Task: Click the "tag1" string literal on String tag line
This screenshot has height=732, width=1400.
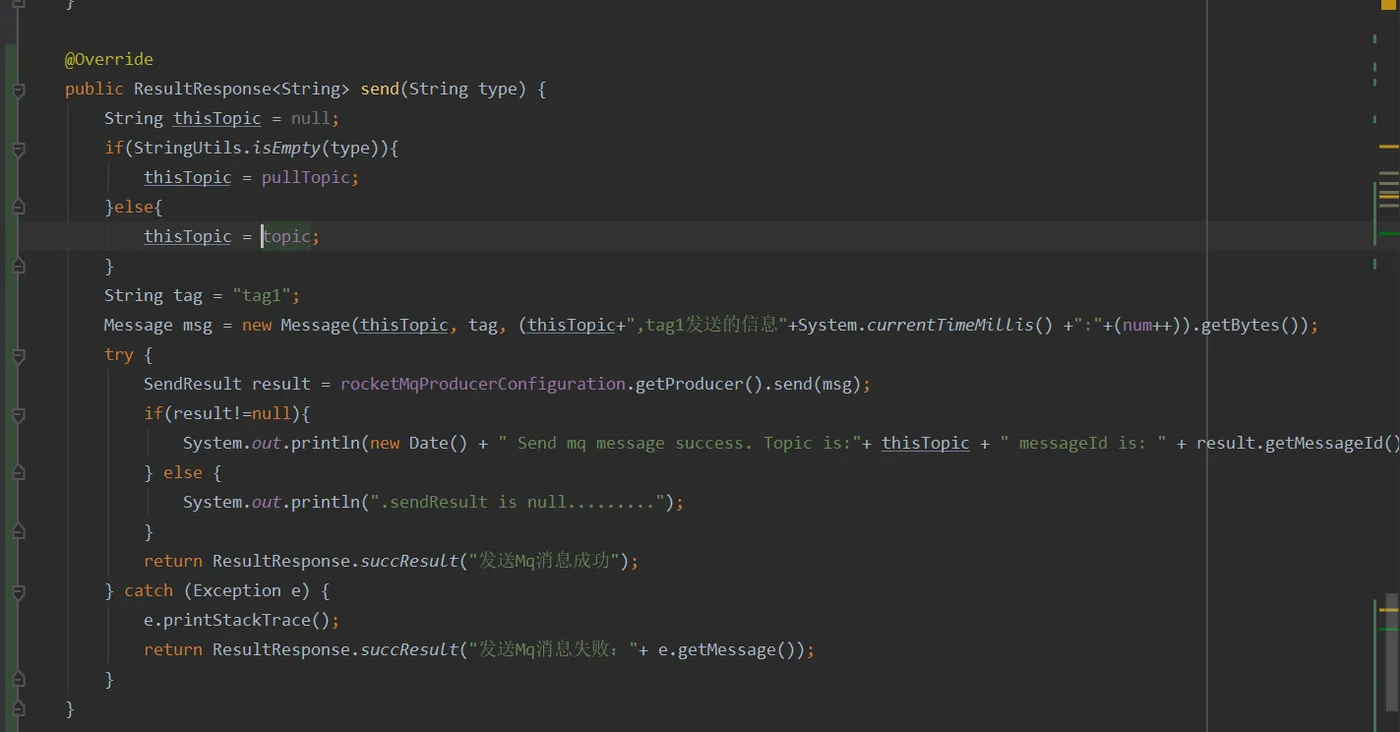Action: [262, 295]
